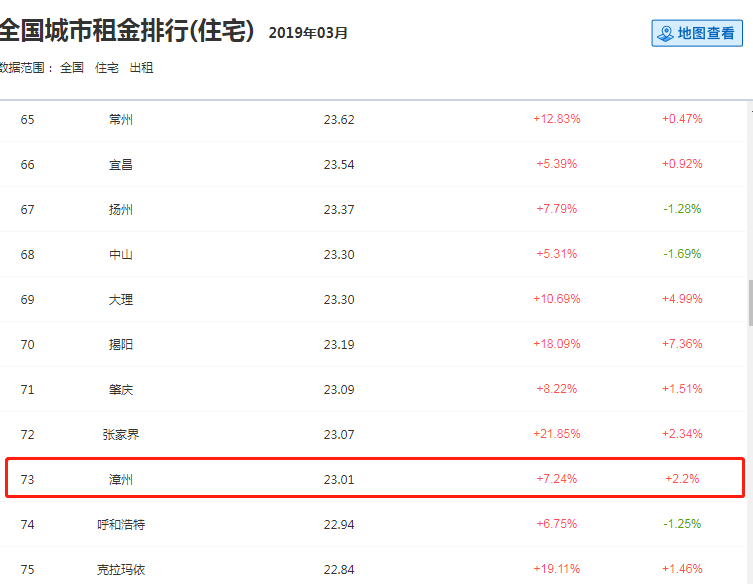
Task: Open the city link 大理
Action: click(x=121, y=299)
